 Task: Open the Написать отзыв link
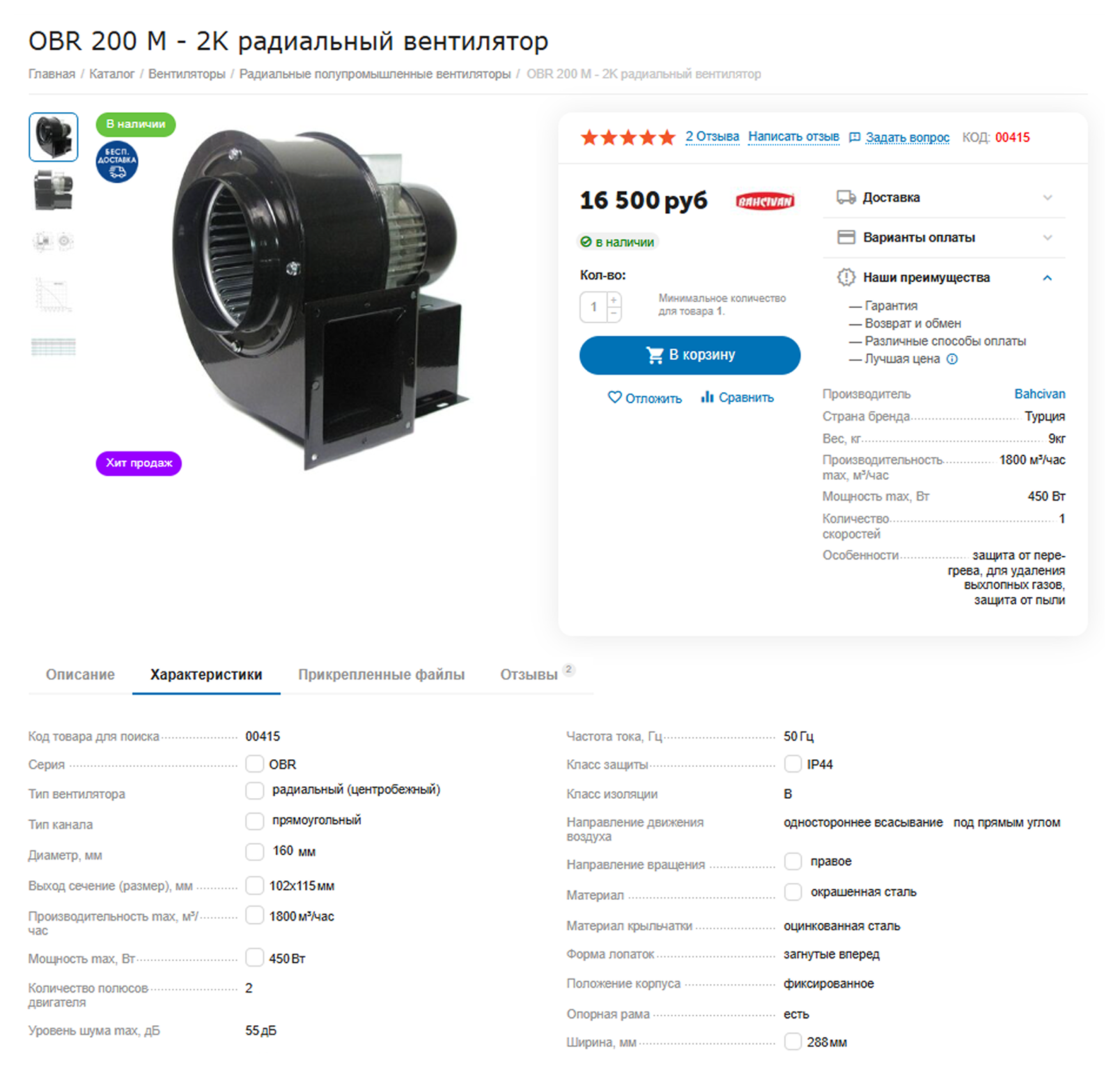click(793, 137)
